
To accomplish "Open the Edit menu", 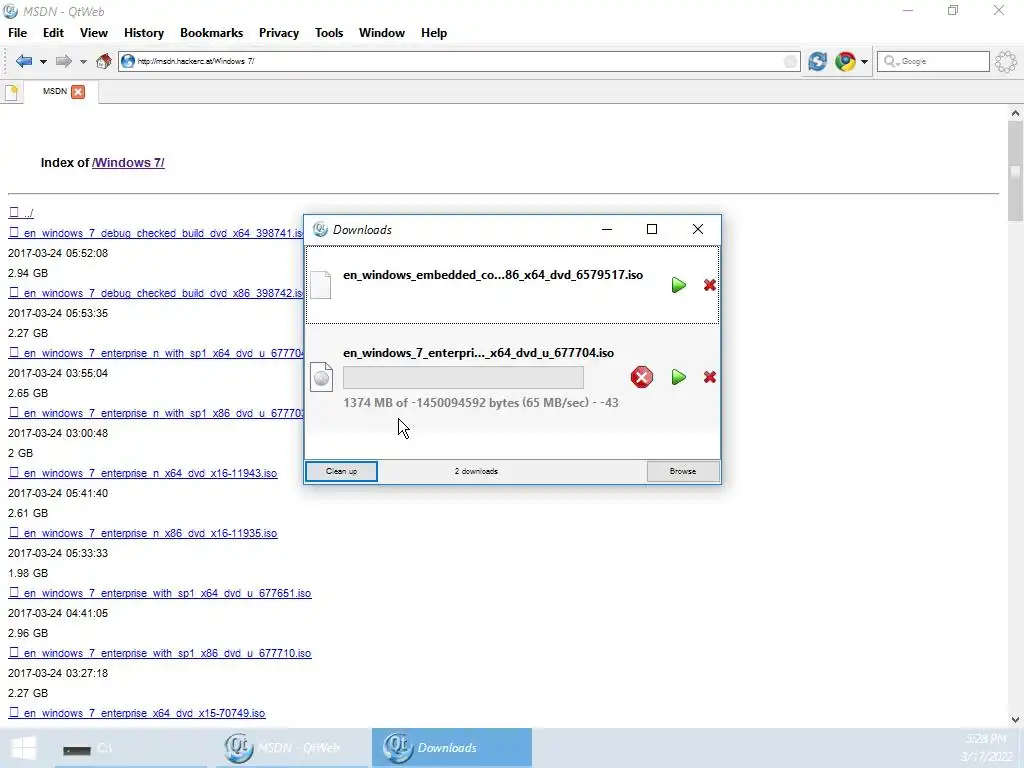I will [53, 33].
